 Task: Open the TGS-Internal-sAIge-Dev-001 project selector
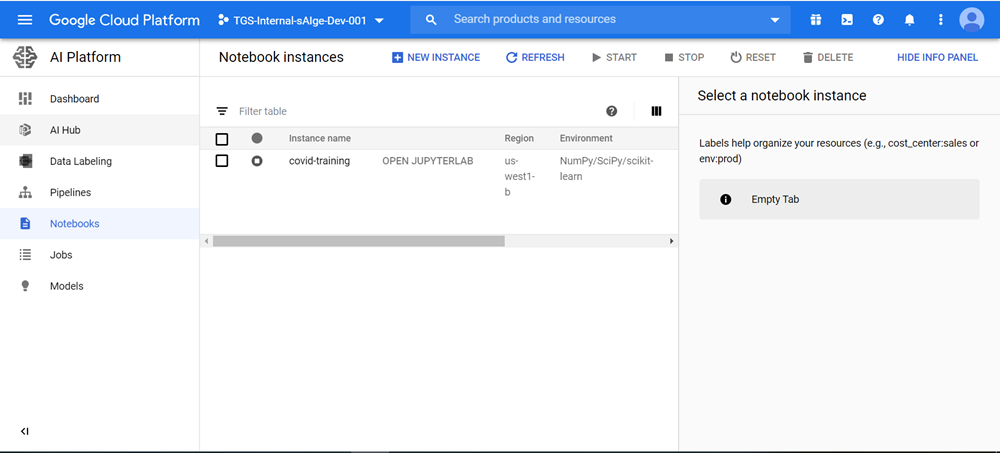[x=301, y=20]
